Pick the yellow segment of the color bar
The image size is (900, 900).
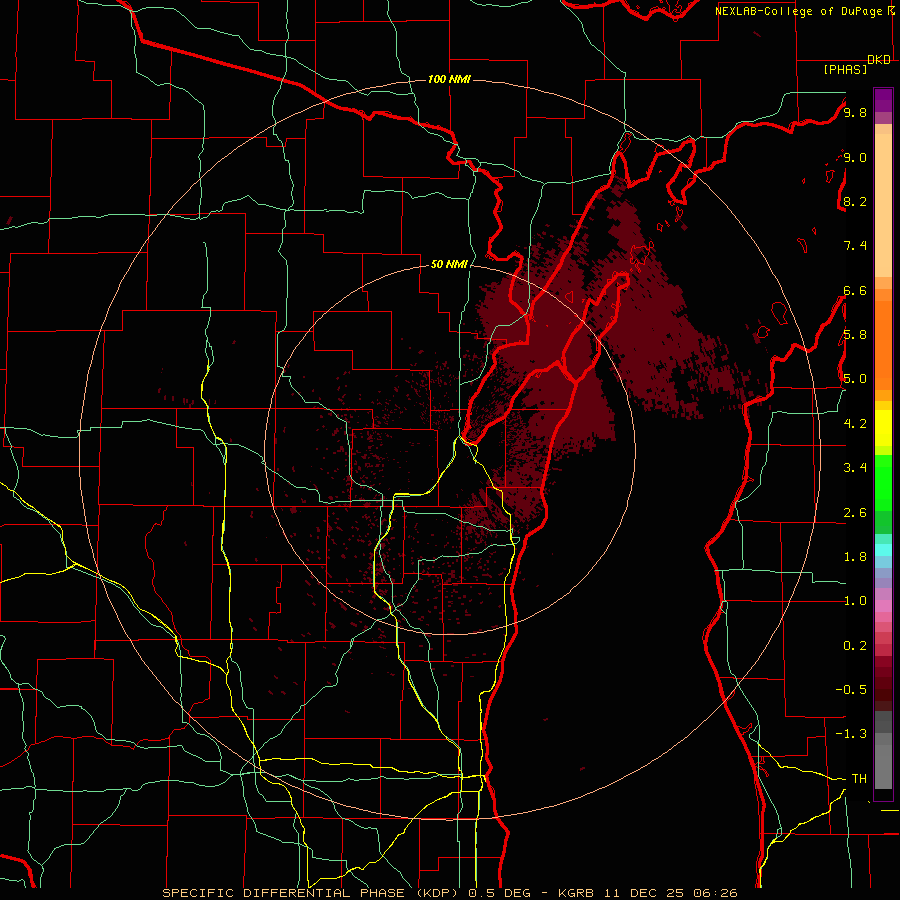pyautogui.click(x=883, y=428)
